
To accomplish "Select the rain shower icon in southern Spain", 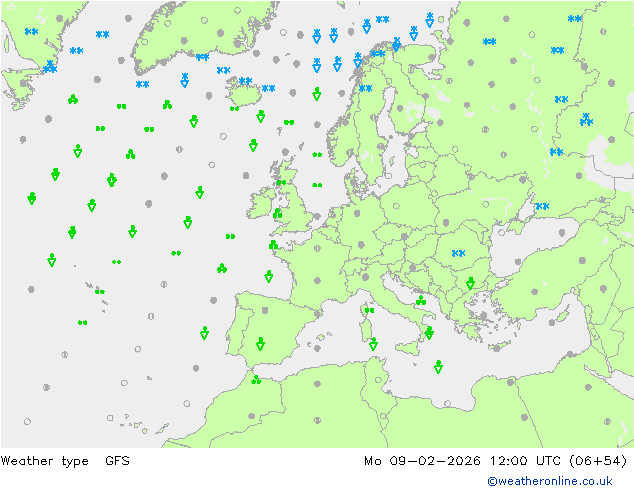I will (261, 344).
